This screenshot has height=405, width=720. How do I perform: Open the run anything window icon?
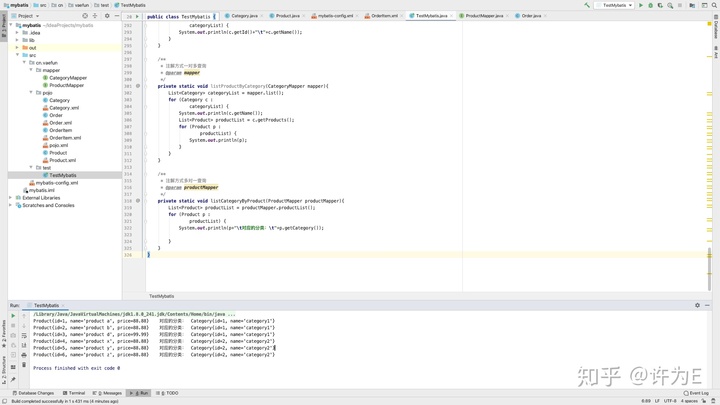pos(704,5)
